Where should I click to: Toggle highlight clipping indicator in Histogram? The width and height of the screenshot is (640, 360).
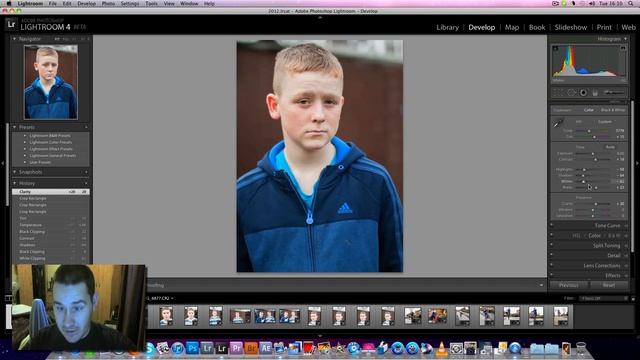pyautogui.click(x=623, y=48)
